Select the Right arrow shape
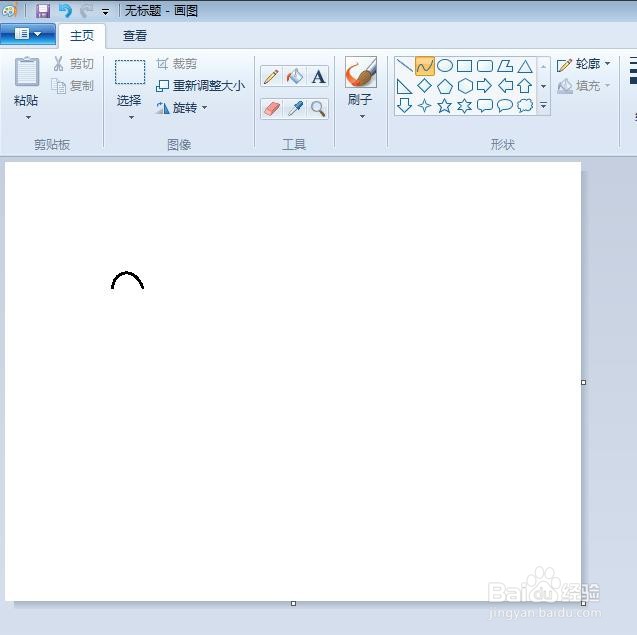 [484, 86]
